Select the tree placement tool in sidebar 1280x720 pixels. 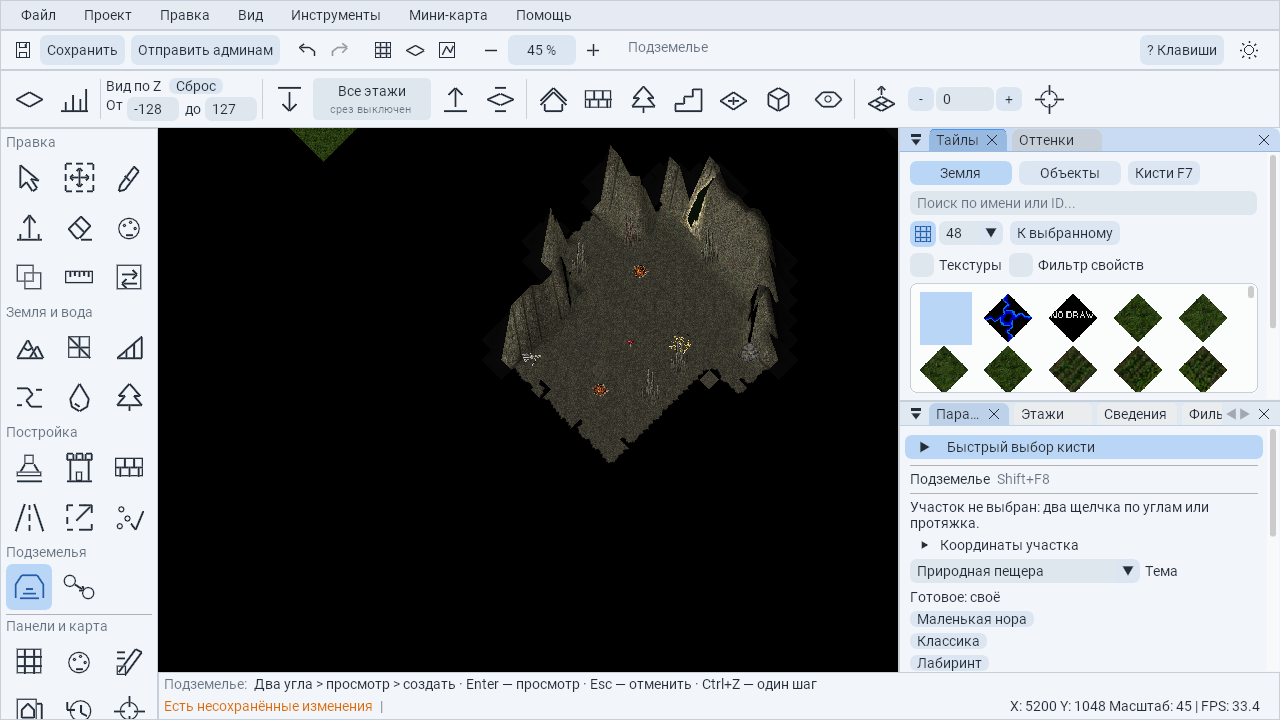129,397
